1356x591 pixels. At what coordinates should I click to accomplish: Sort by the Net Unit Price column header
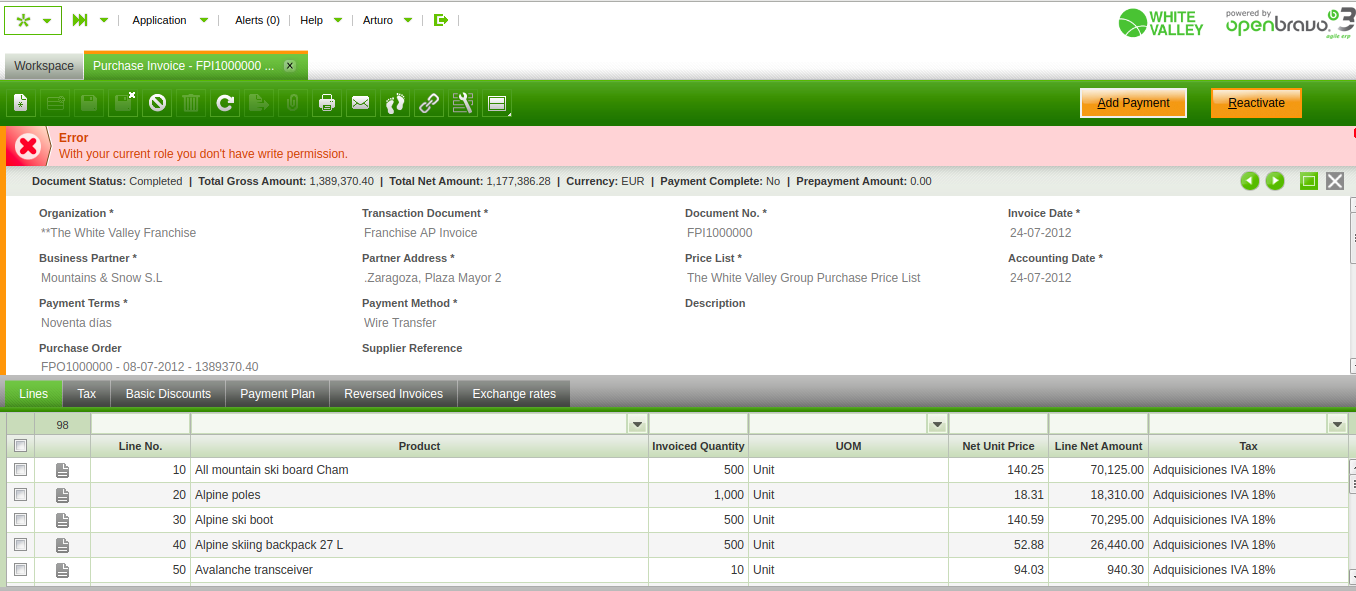pyautogui.click(x=998, y=446)
